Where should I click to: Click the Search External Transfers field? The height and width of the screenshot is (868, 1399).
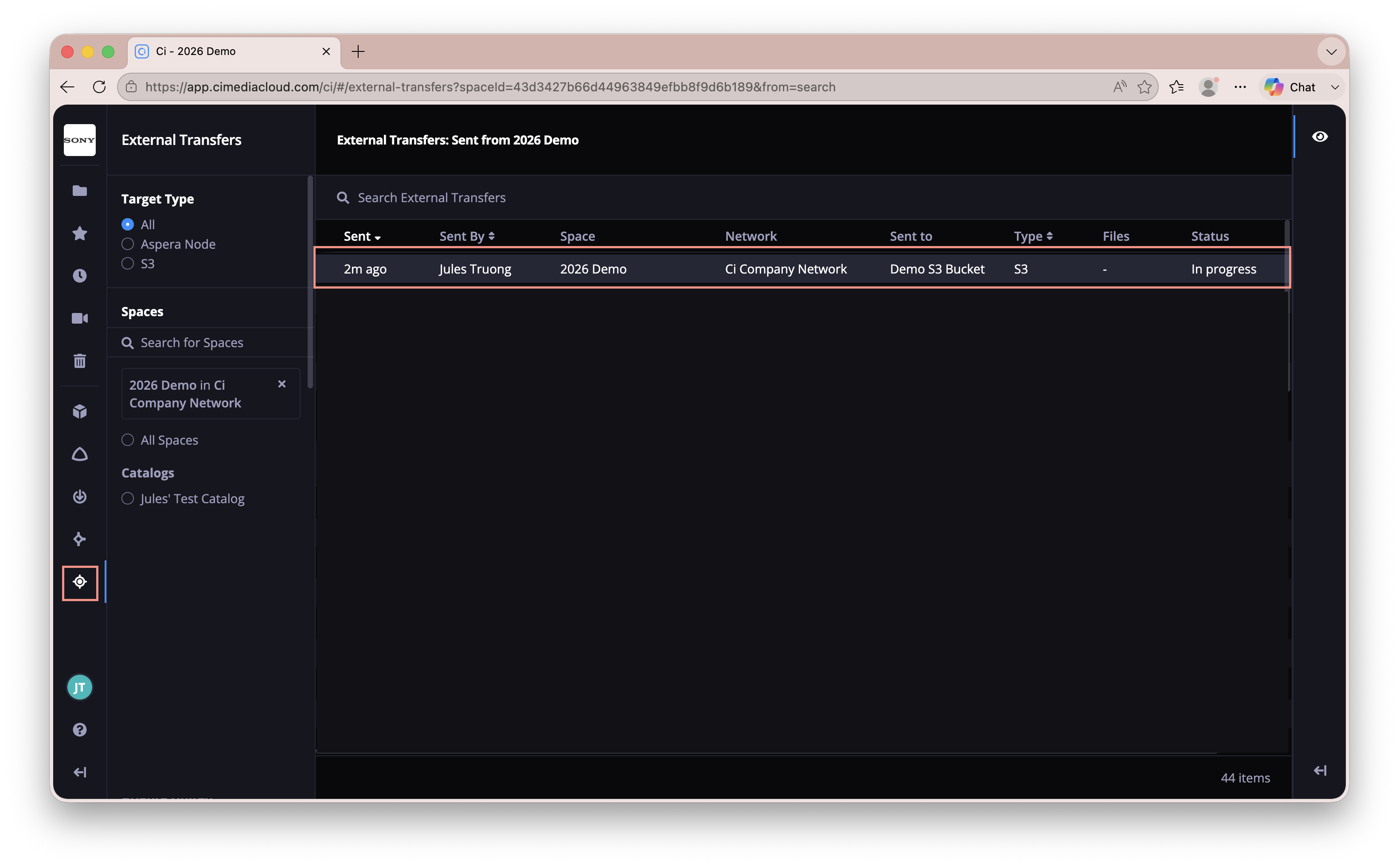[803, 197]
